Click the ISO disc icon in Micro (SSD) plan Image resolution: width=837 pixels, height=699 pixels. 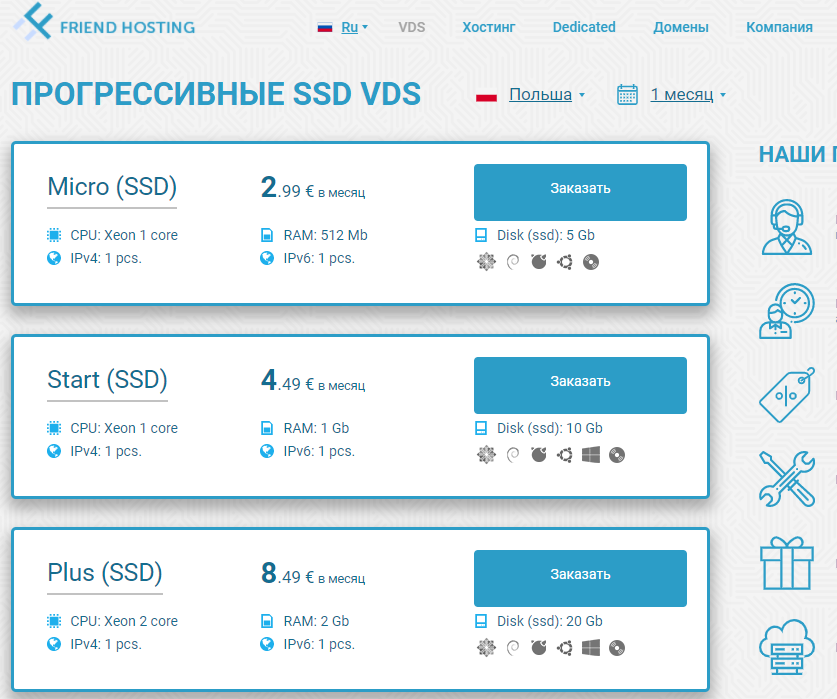[591, 262]
